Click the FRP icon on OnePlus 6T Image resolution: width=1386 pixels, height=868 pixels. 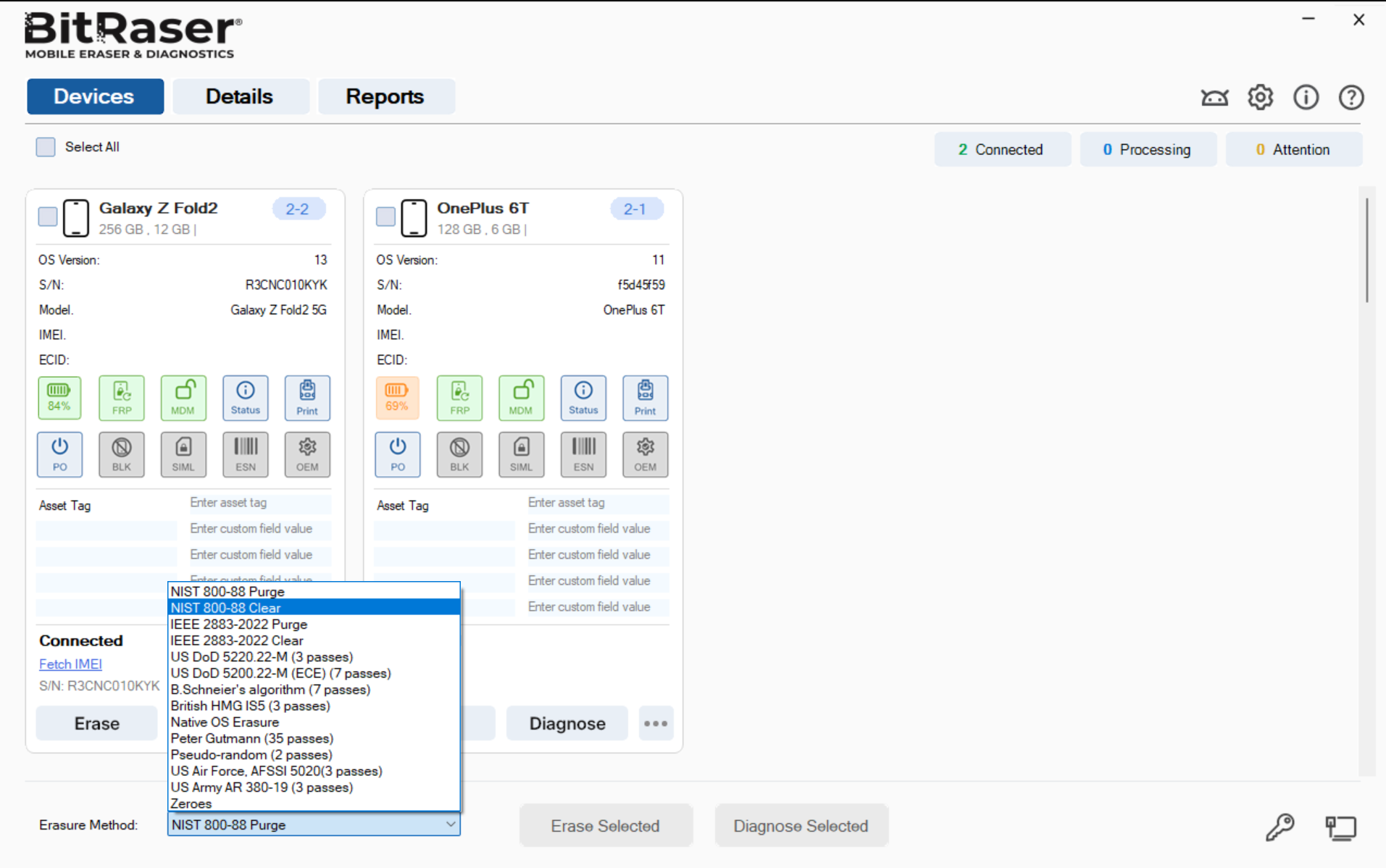tap(459, 398)
